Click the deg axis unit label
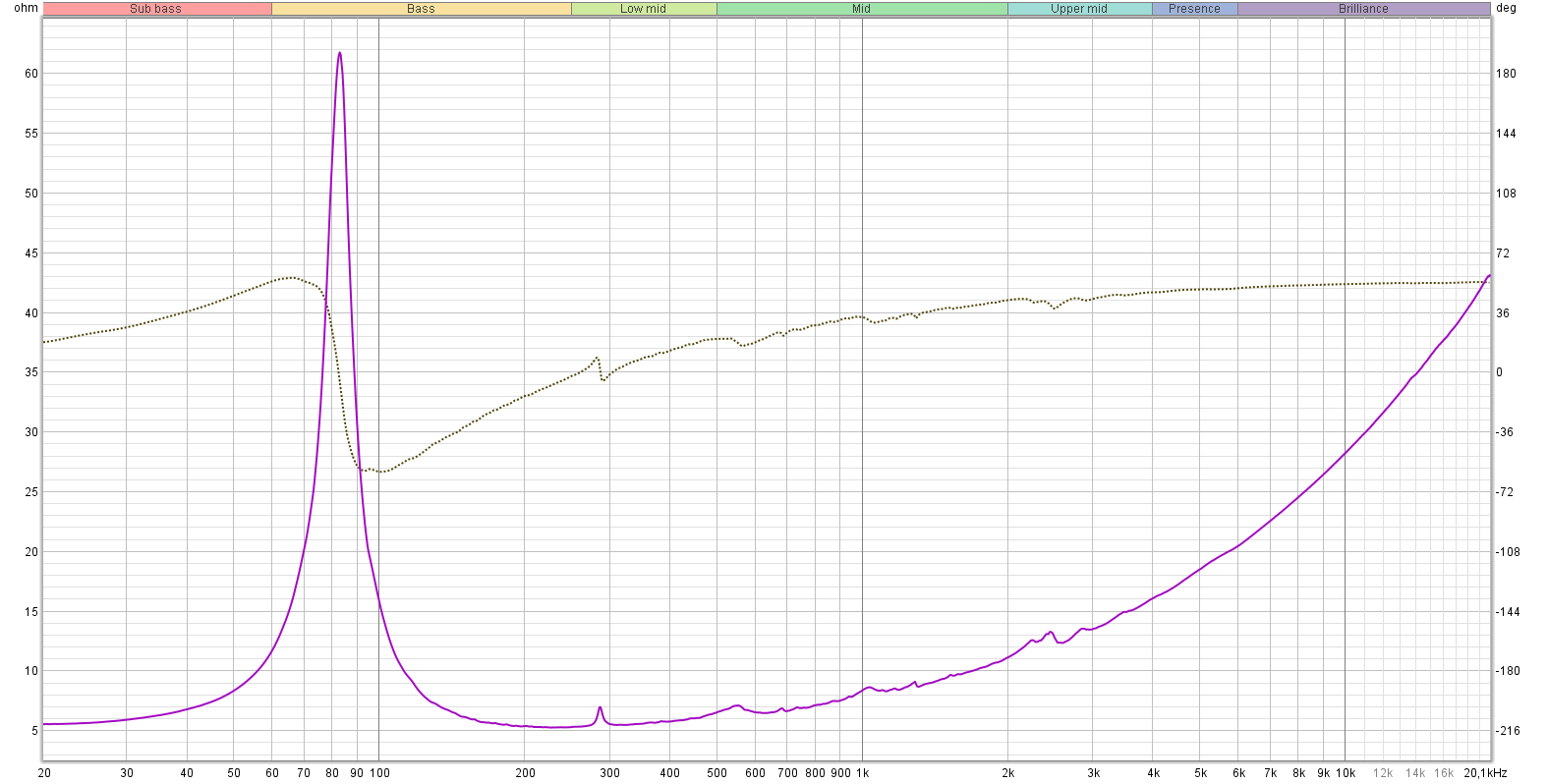The height and width of the screenshot is (784, 1547). click(1506, 8)
